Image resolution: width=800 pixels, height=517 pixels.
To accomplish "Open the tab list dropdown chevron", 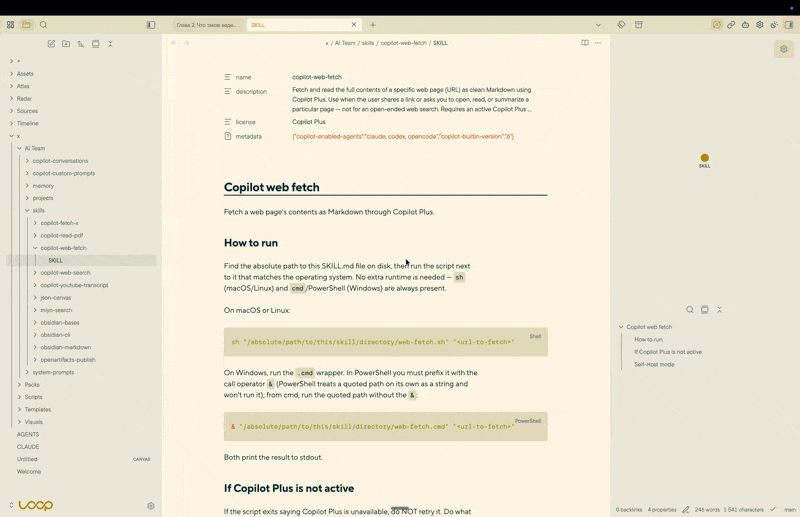I will click(598, 24).
